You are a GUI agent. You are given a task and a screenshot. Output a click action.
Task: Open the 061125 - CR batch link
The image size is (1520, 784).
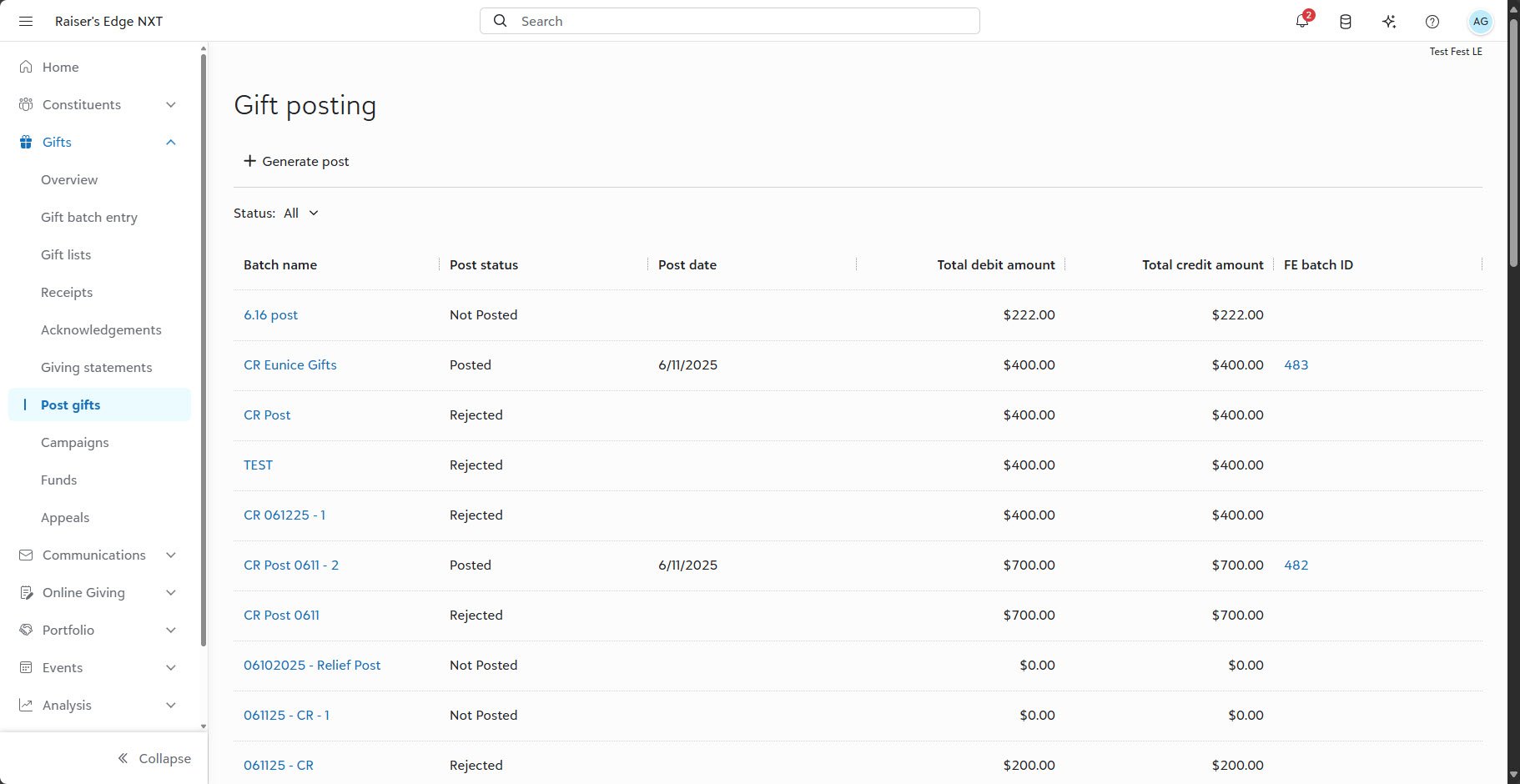tap(279, 765)
